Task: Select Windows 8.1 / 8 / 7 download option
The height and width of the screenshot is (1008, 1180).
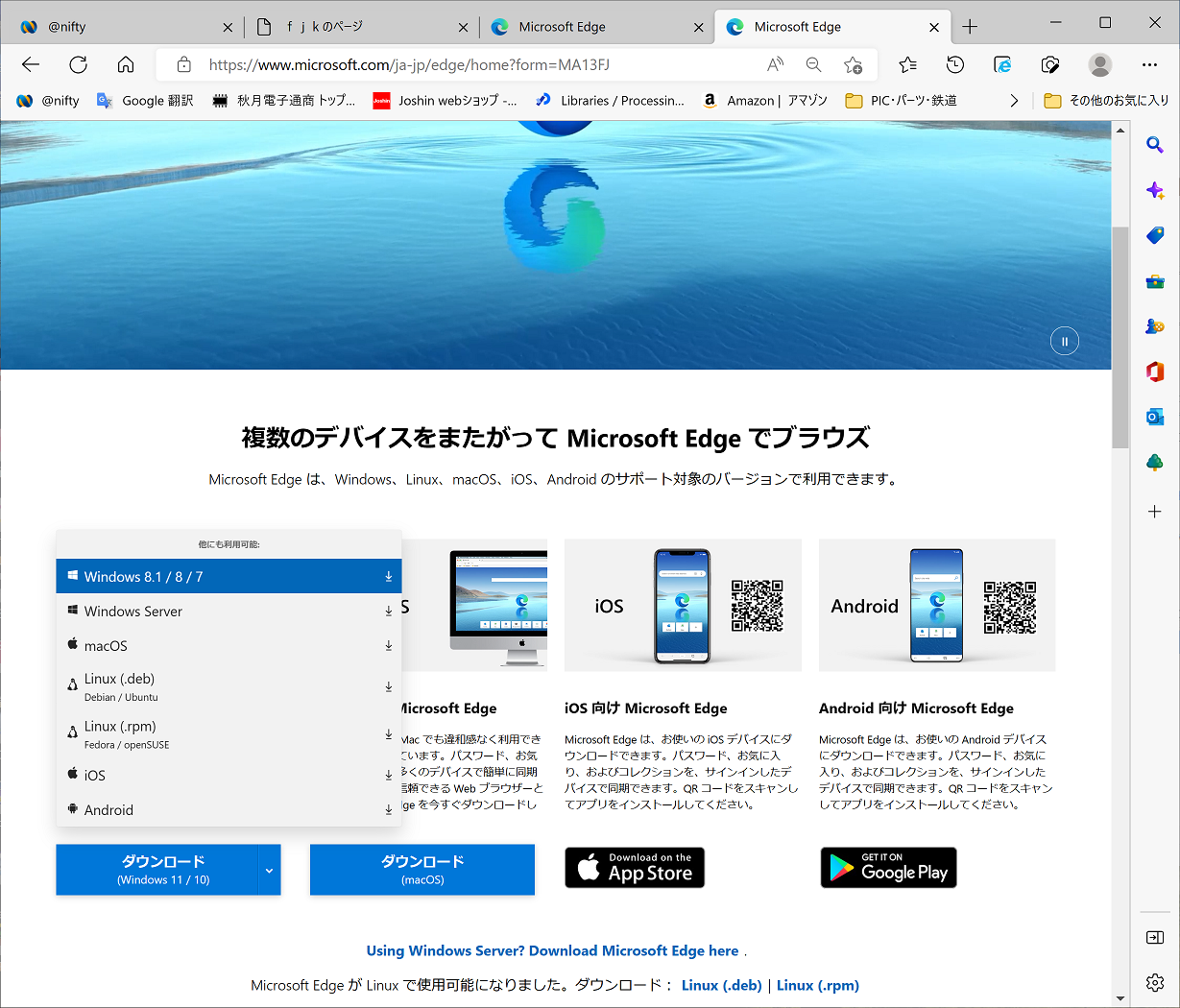Action: [x=229, y=576]
